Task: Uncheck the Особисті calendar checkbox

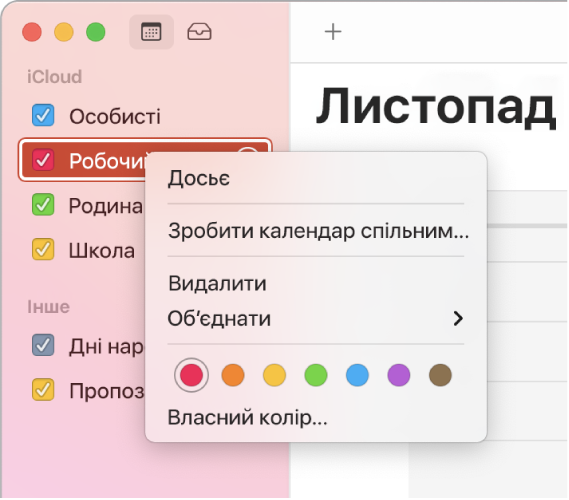Action: point(43,115)
